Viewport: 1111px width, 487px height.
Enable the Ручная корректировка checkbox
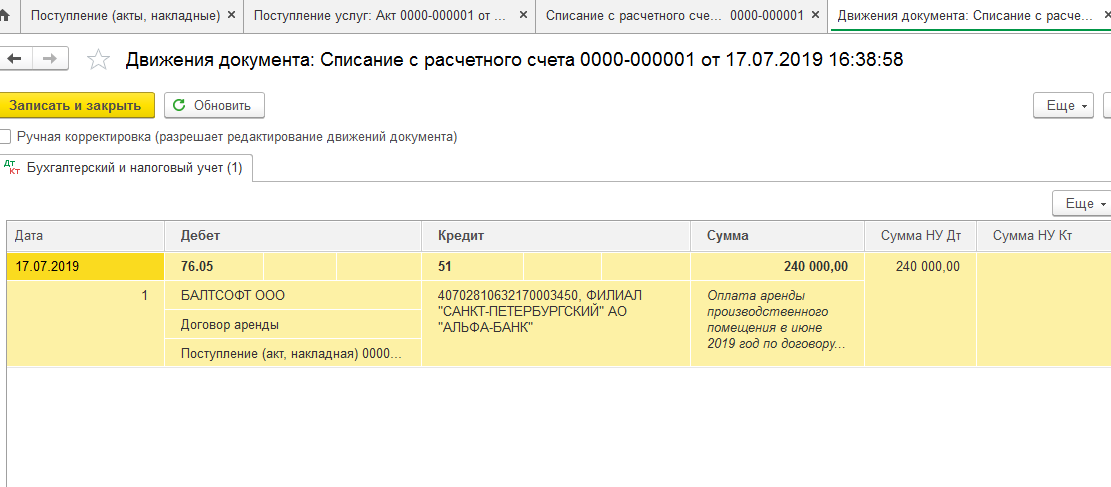coord(6,136)
